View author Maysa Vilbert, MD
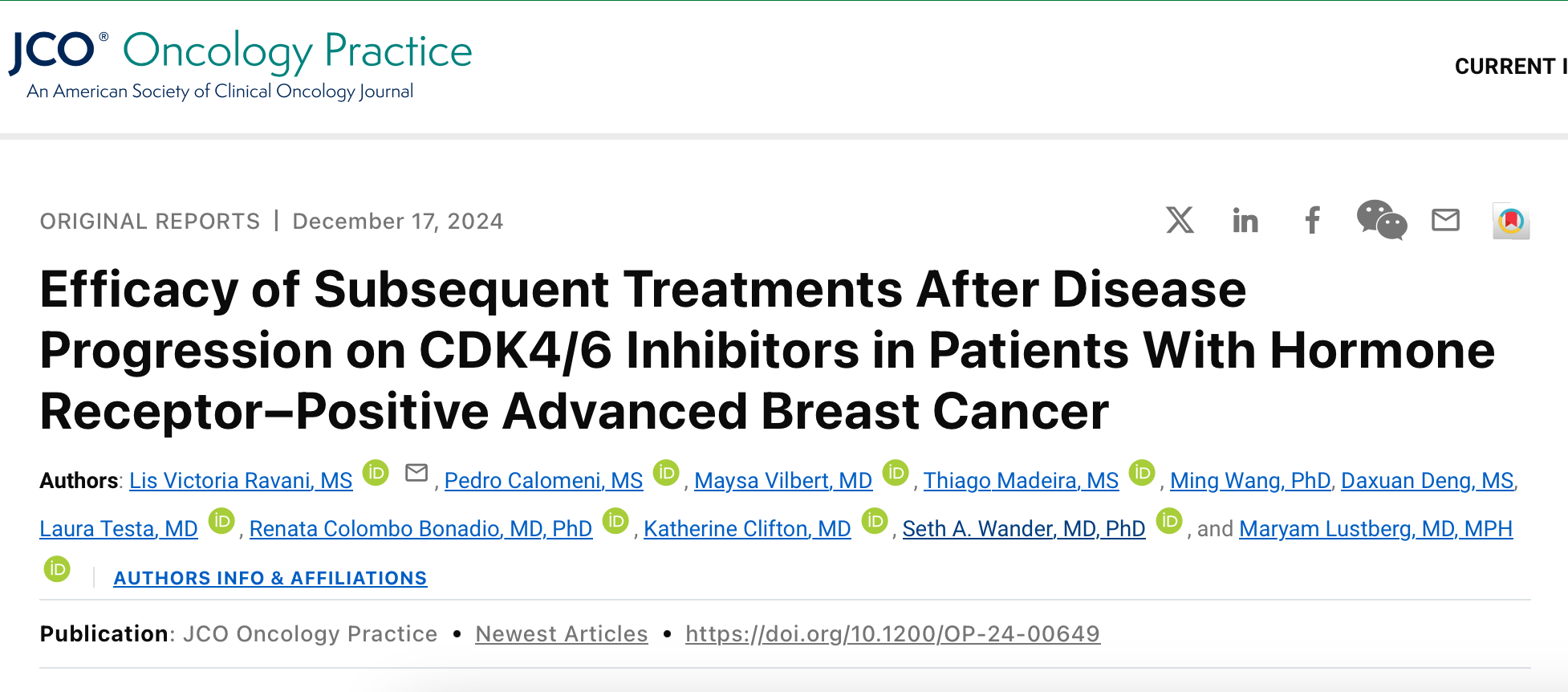The width and height of the screenshot is (1568, 692). [783, 481]
